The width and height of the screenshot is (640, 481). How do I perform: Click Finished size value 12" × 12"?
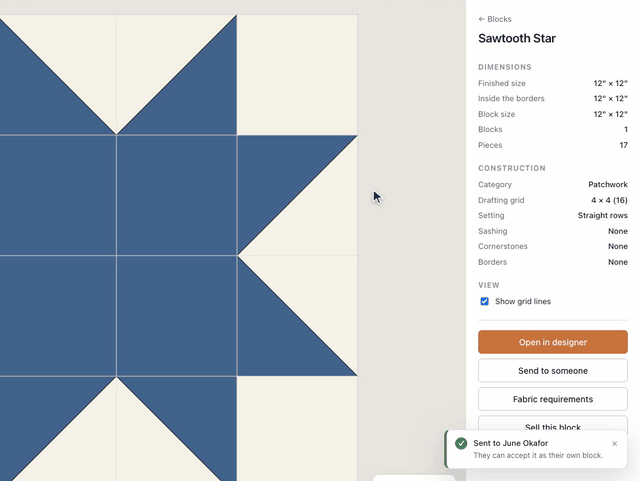pyautogui.click(x=611, y=83)
